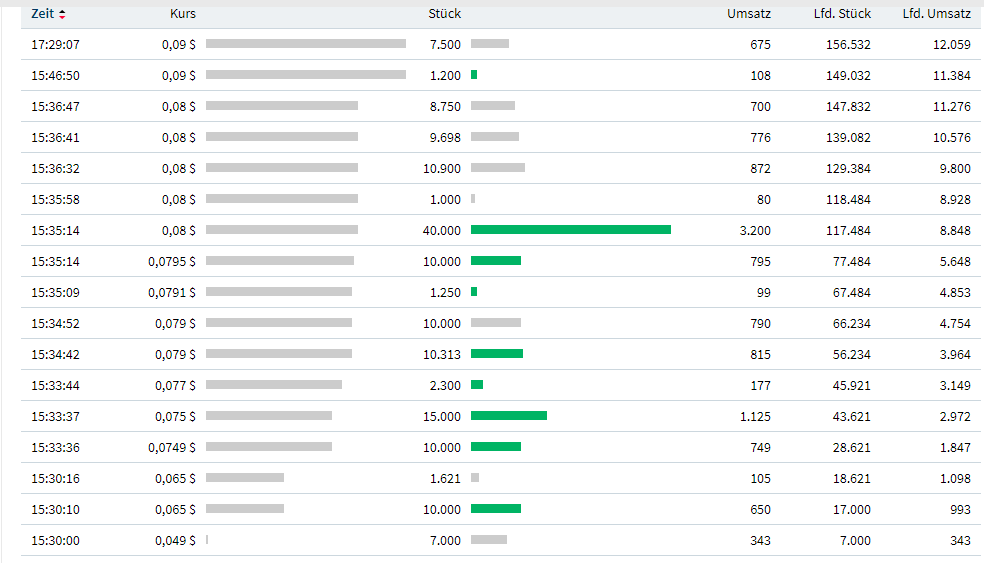This screenshot has width=984, height=563.
Task: Click the Umsatz value 3.200
Action: click(754, 230)
